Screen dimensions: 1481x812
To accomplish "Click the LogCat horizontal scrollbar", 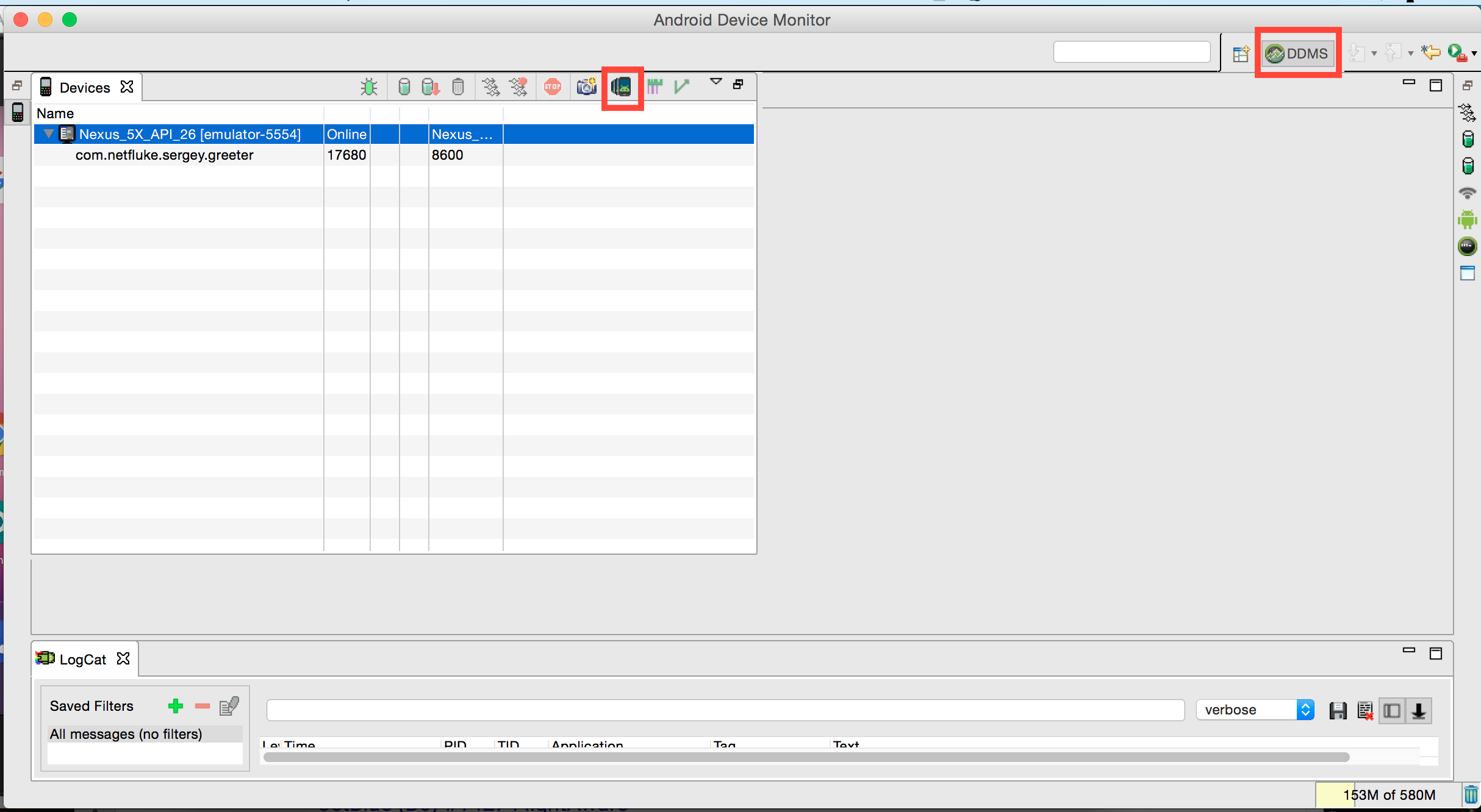I will [x=806, y=757].
